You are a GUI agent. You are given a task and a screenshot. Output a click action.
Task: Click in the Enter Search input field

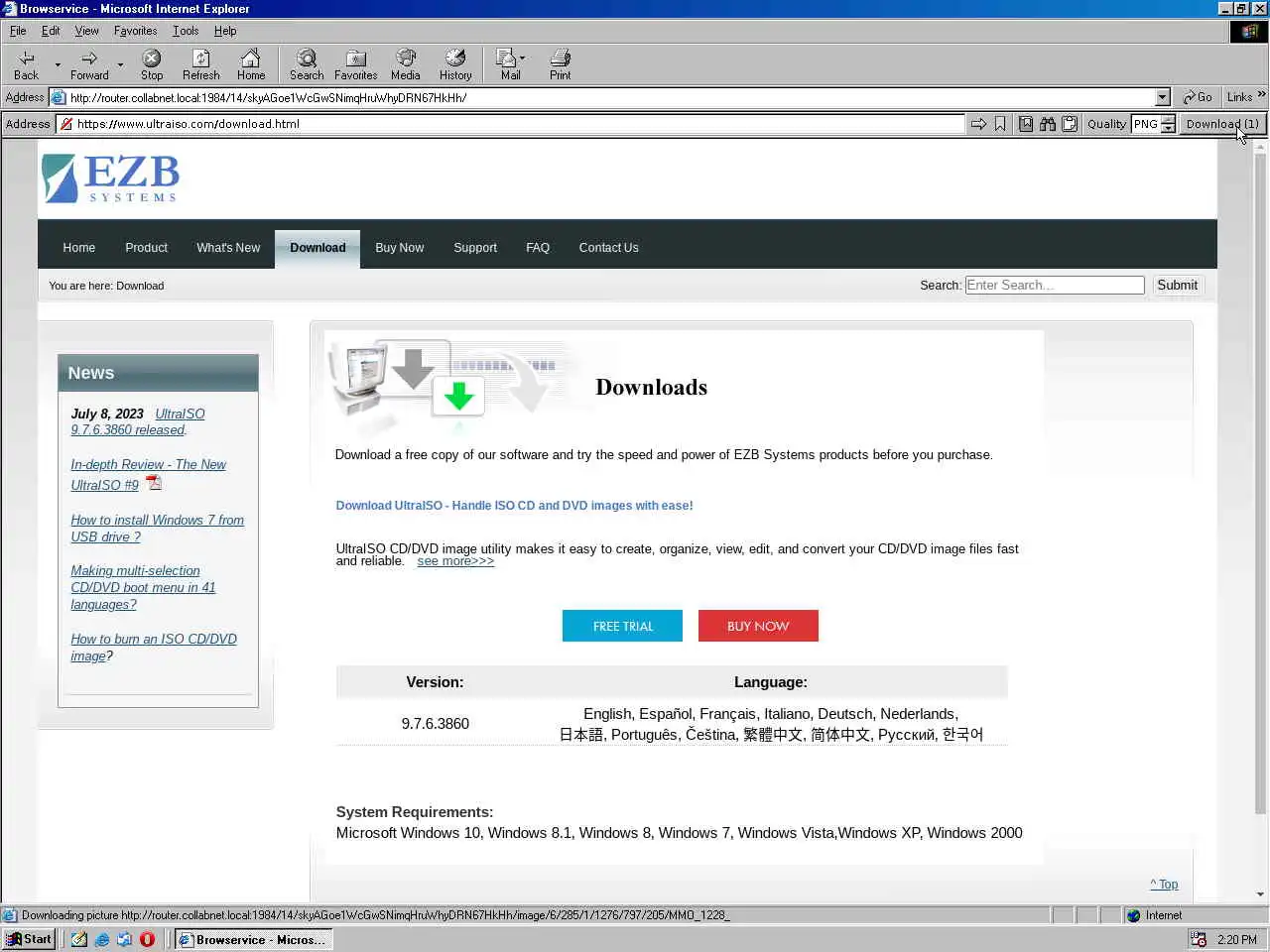[x=1055, y=286]
